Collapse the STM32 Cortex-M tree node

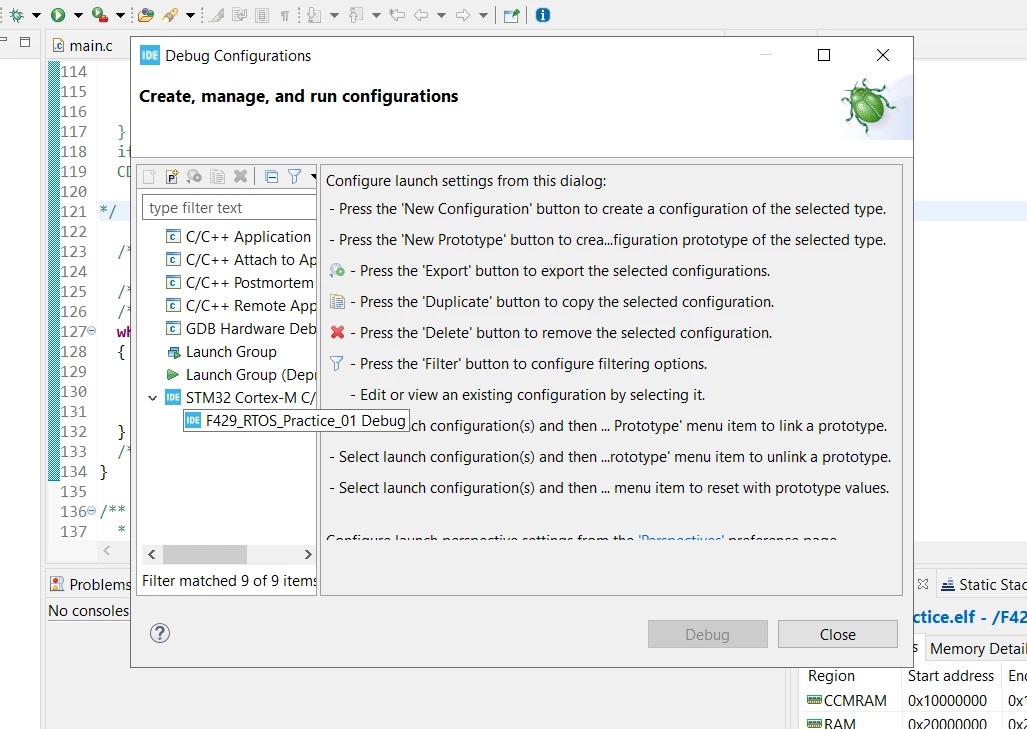pyautogui.click(x=153, y=398)
